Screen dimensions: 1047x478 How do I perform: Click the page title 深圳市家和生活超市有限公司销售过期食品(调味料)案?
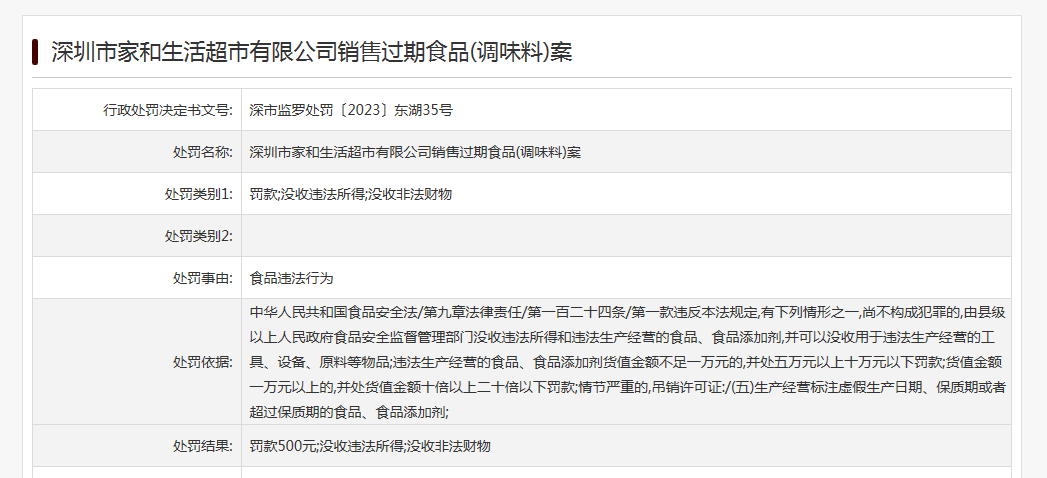312,52
